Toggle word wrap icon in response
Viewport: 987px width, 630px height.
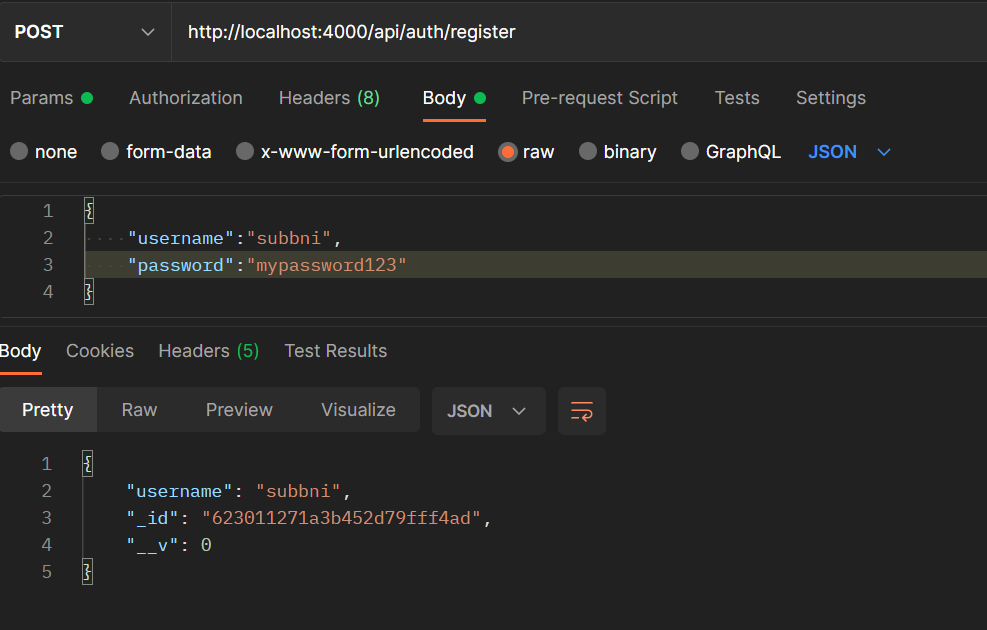(x=582, y=411)
